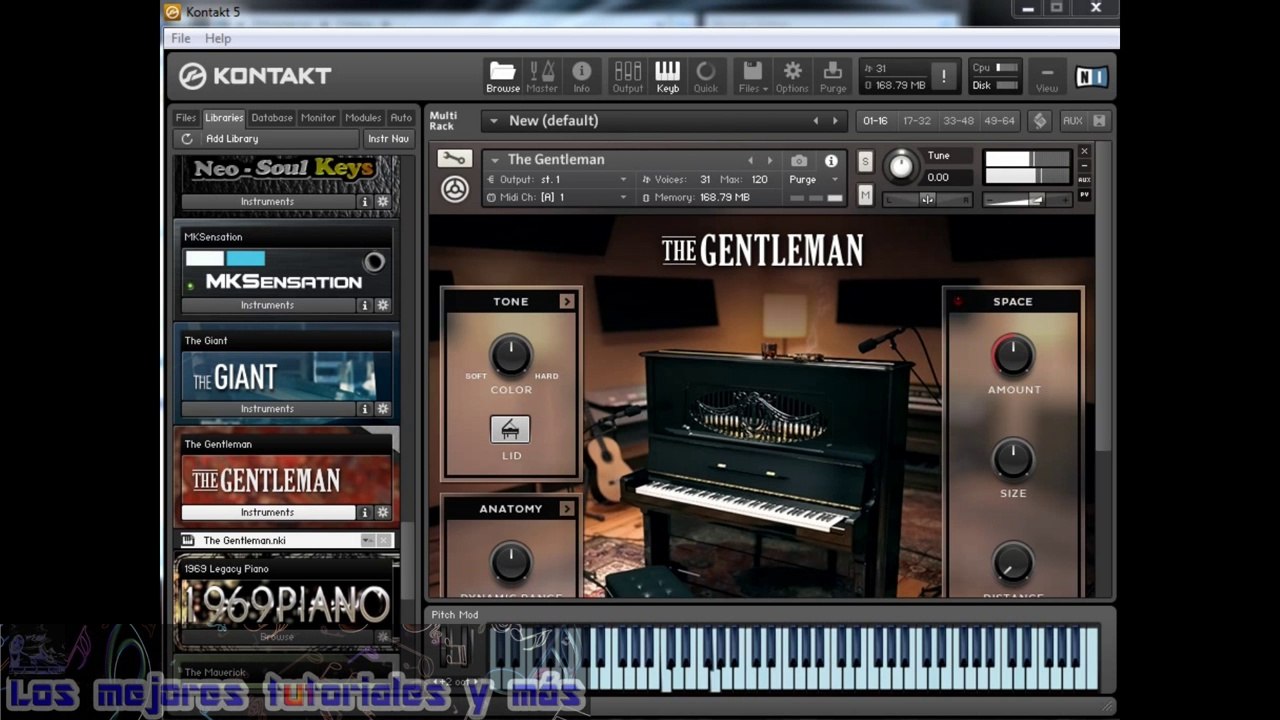
Task: Open Instruments for Neo-Soul Keys
Action: (x=268, y=202)
